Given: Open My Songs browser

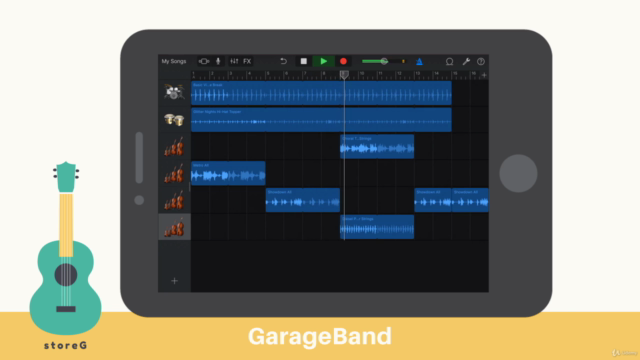Looking at the screenshot, I should click(173, 61).
